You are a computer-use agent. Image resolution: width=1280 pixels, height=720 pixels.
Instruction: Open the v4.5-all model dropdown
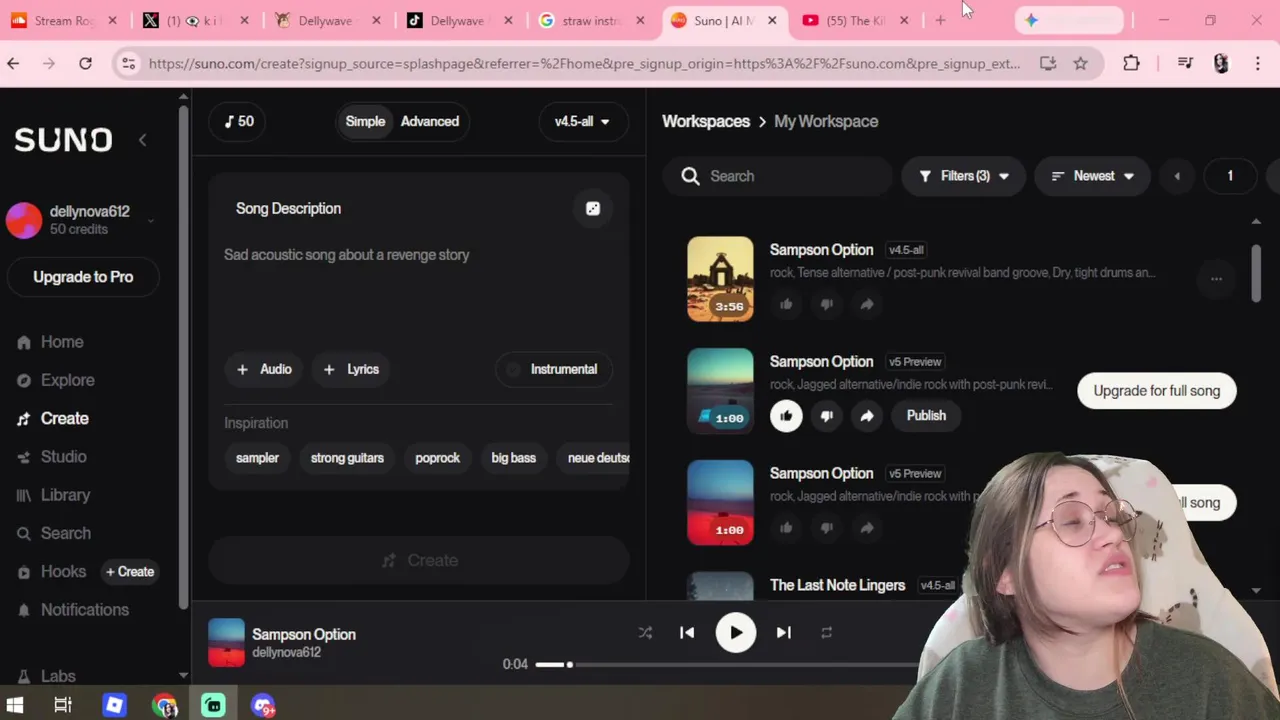(x=582, y=121)
